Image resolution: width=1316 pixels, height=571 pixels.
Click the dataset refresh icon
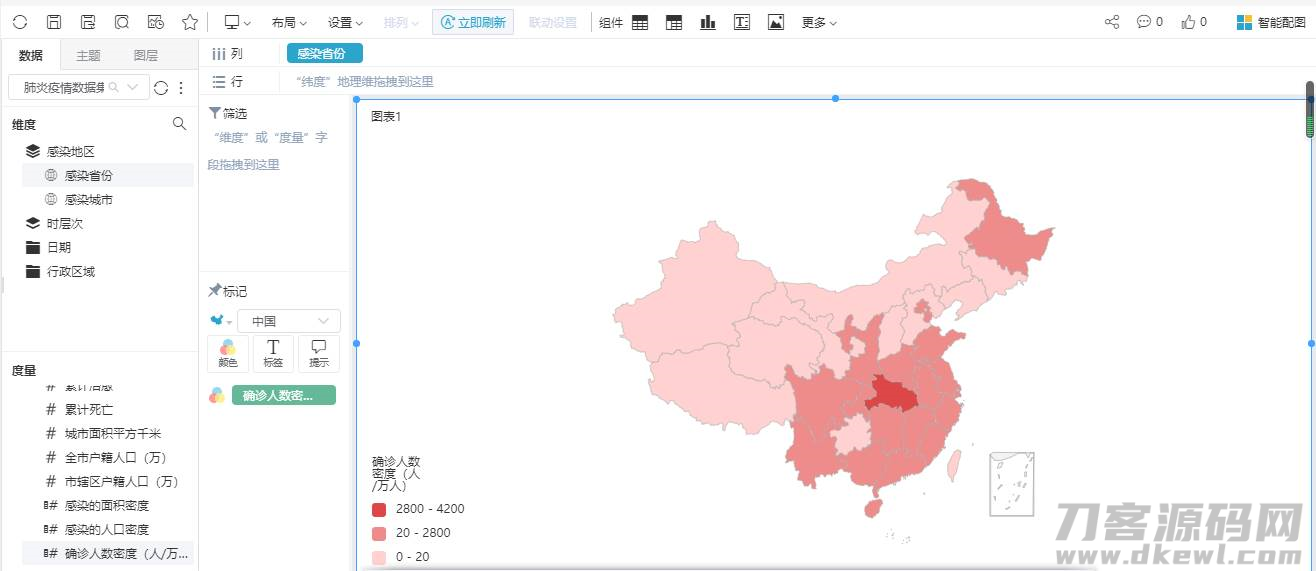pos(161,88)
